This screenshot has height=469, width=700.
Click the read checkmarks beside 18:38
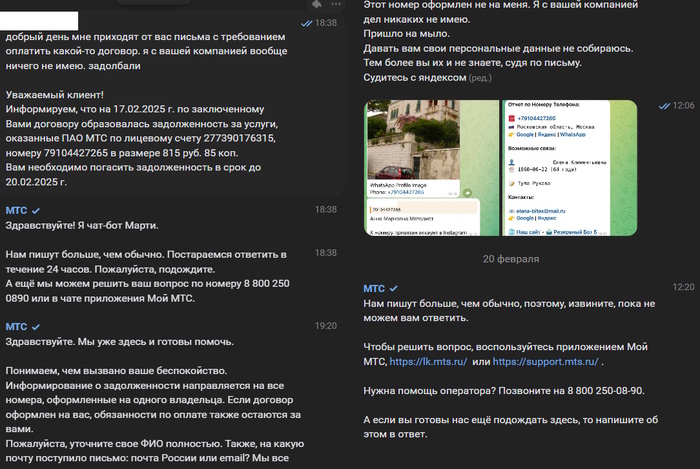tap(306, 22)
